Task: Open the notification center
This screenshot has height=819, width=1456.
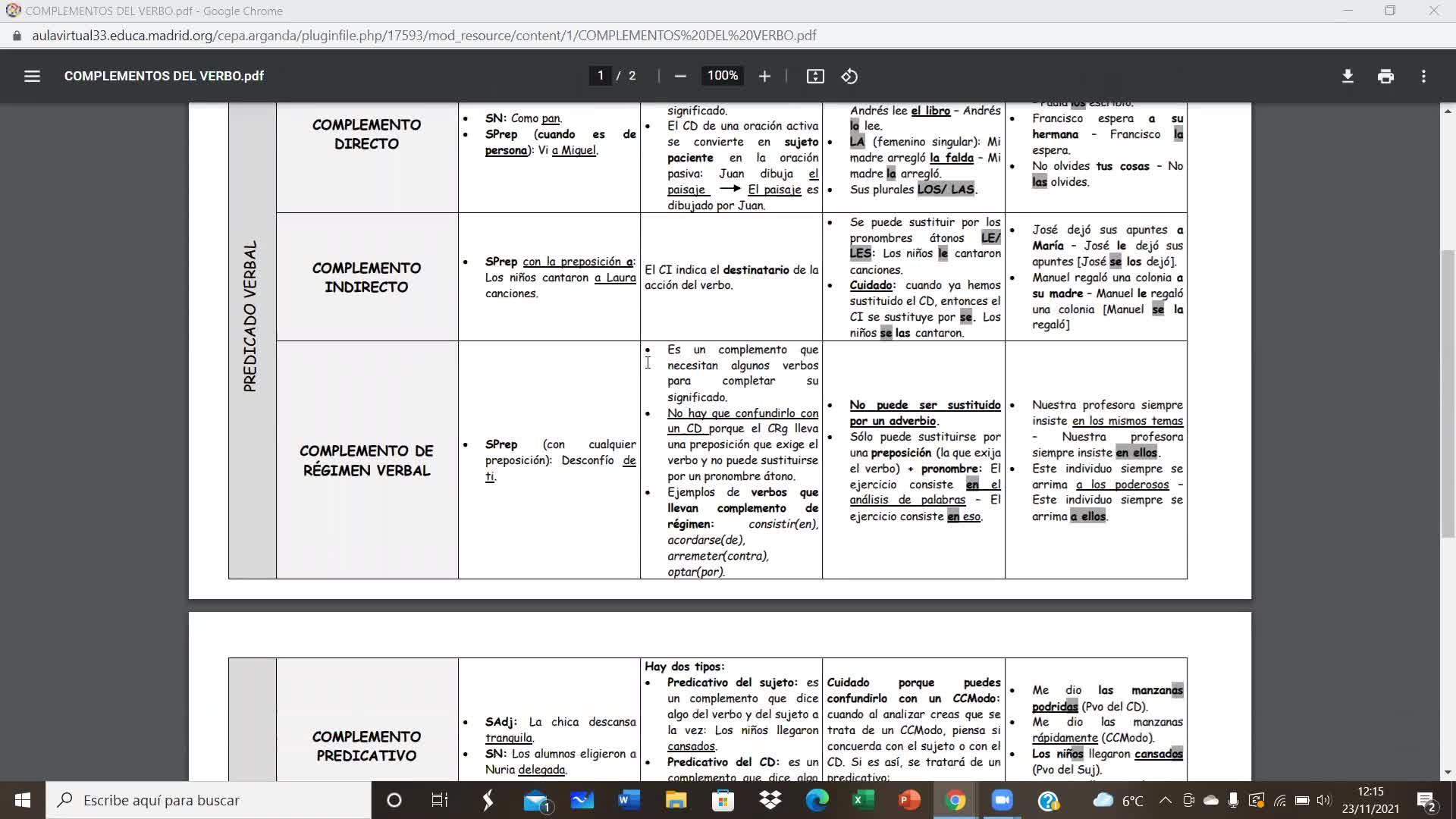Action: tap(1427, 800)
